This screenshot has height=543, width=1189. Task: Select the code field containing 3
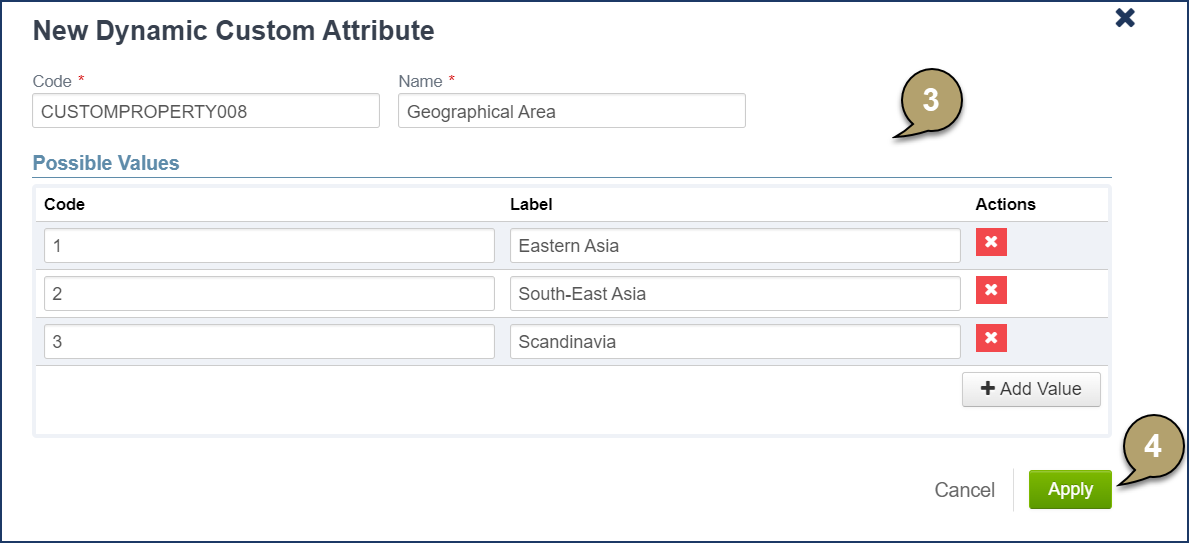[269, 342]
